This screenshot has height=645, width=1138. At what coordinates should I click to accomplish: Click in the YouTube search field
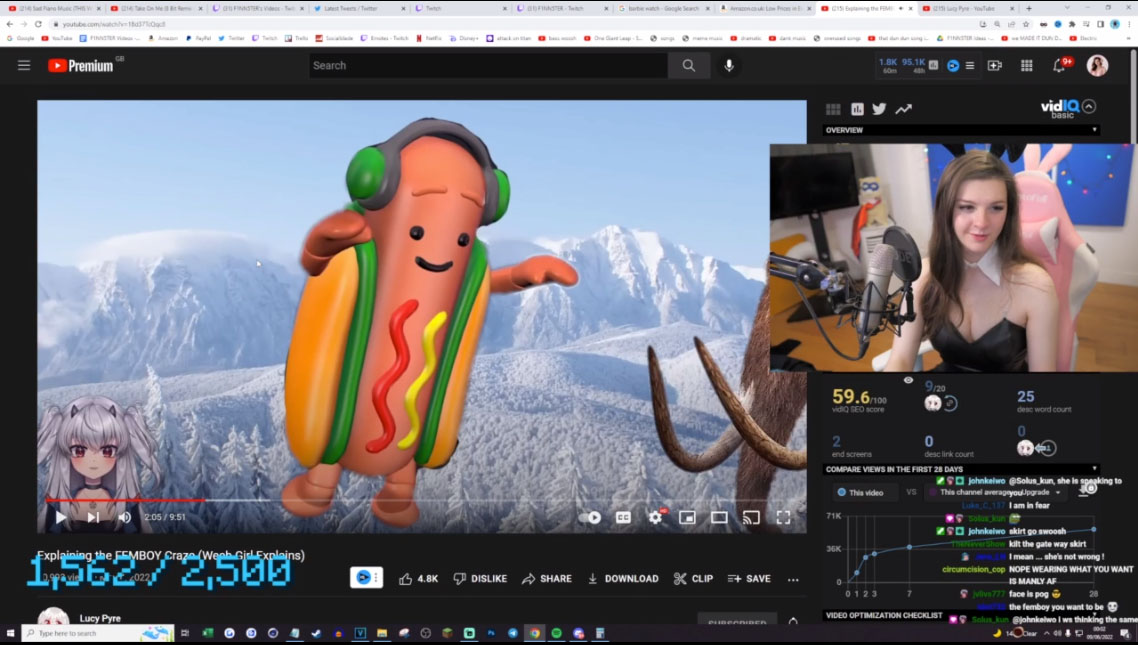click(x=488, y=65)
